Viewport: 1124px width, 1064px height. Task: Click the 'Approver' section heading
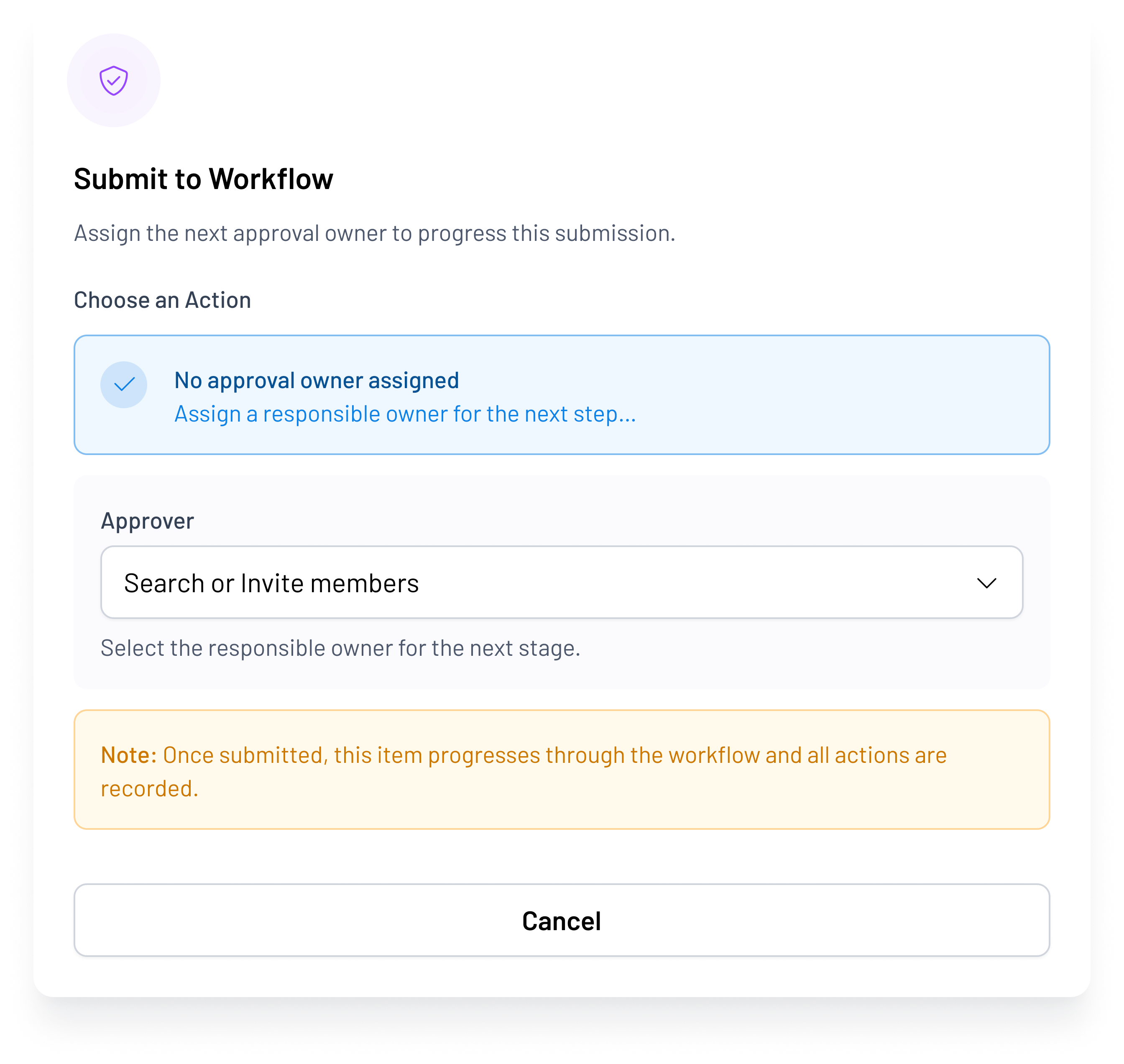148,520
